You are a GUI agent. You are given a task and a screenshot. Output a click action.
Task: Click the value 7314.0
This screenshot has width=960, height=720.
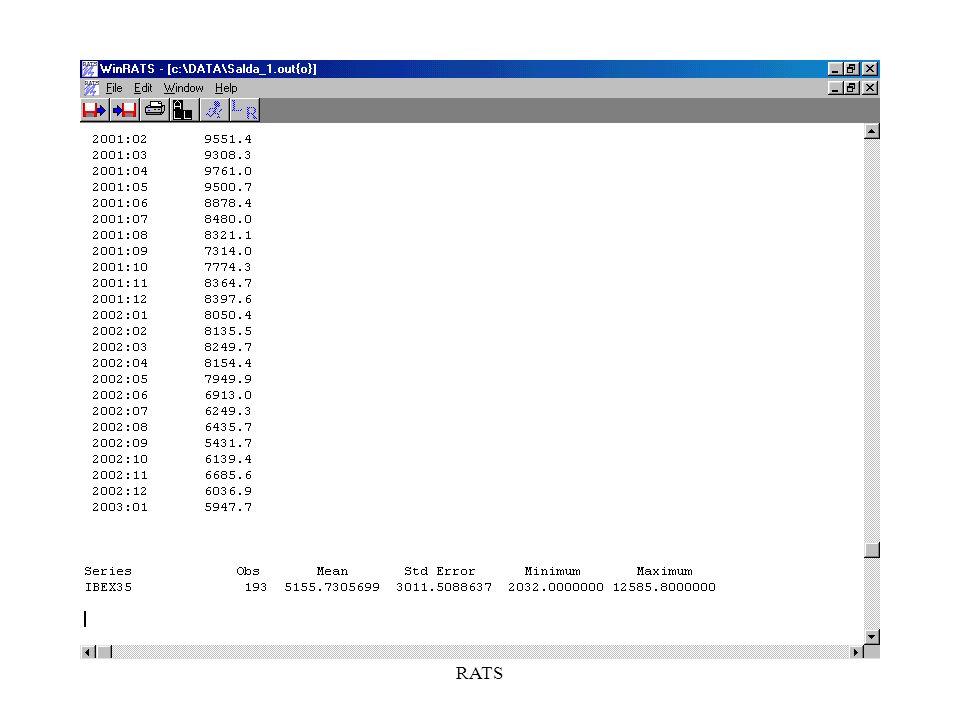point(228,251)
